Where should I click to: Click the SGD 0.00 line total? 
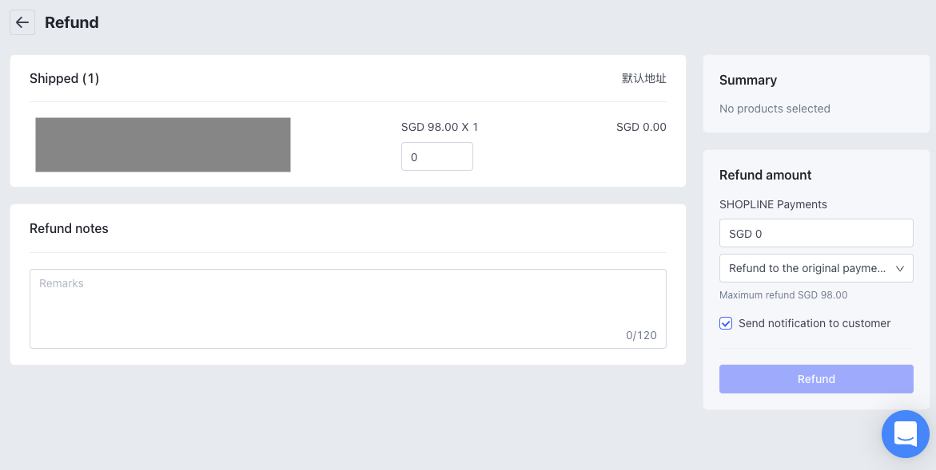[641, 127]
